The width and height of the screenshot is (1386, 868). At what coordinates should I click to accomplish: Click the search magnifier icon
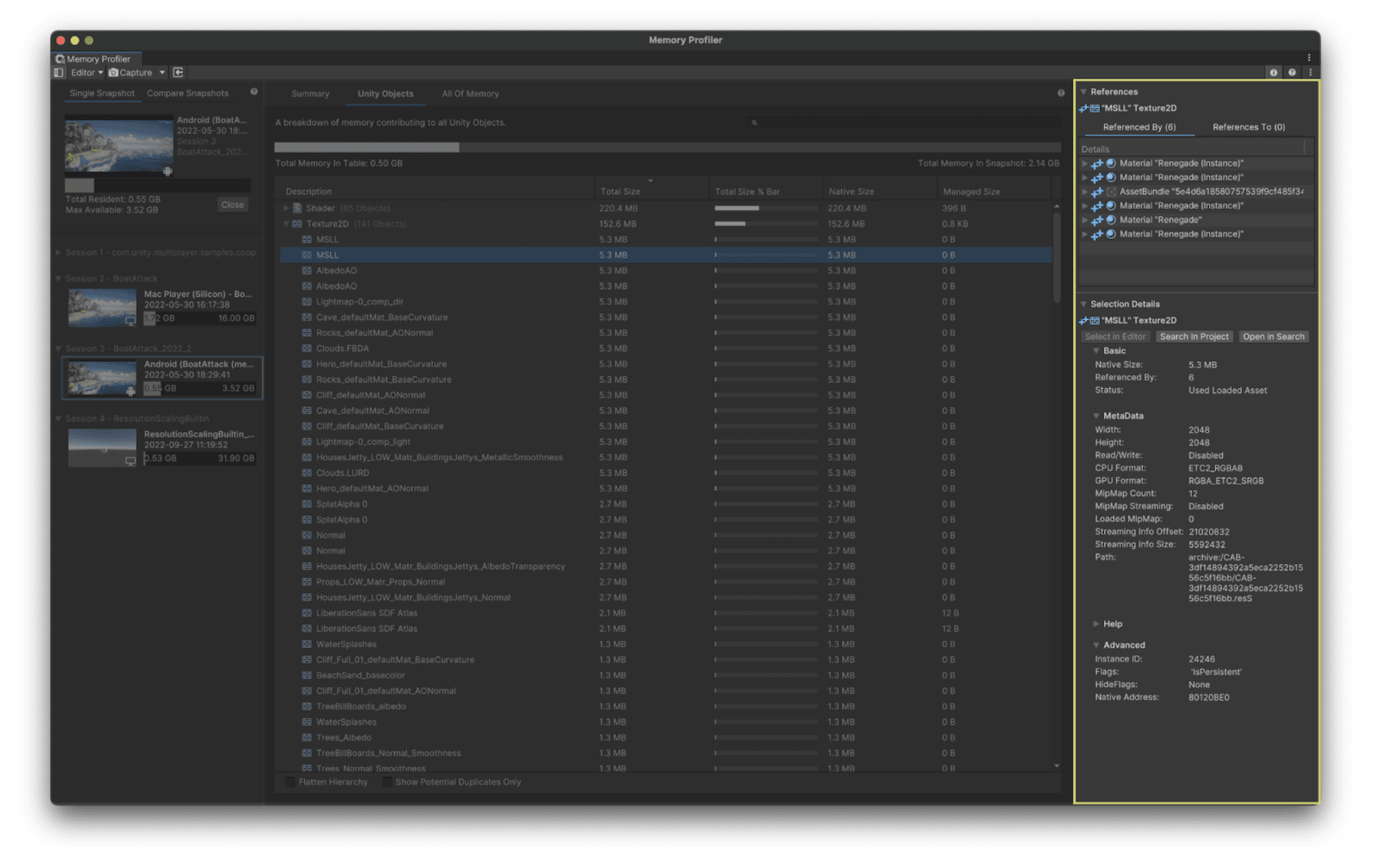point(754,123)
